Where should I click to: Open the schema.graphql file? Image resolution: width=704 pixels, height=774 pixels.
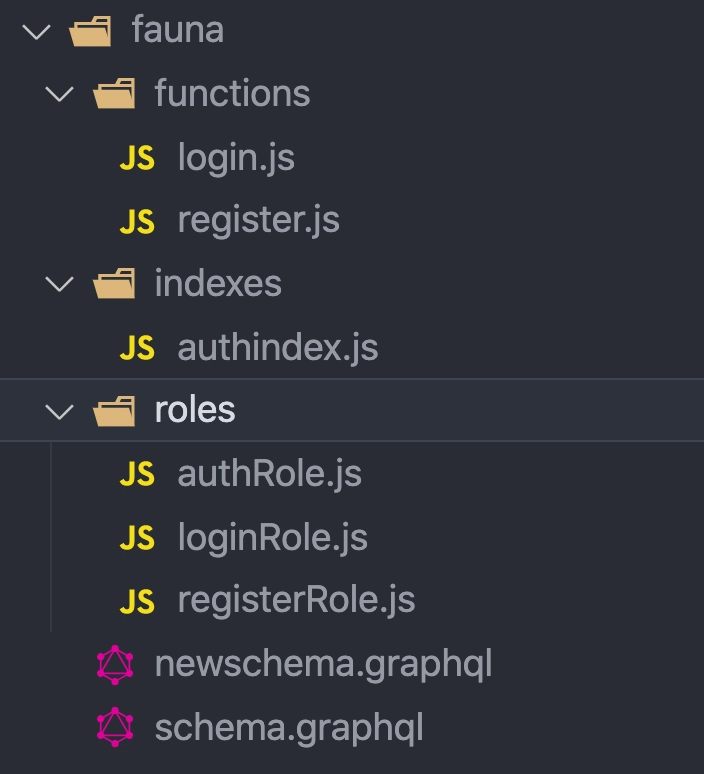pyautogui.click(x=289, y=728)
